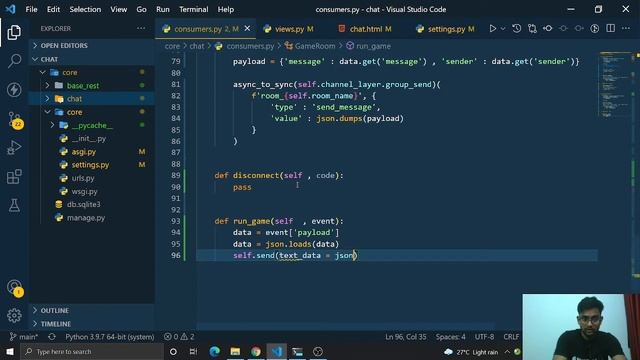640x360 pixels.
Task: Change indentation via Spaces: 4
Action: click(x=450, y=337)
